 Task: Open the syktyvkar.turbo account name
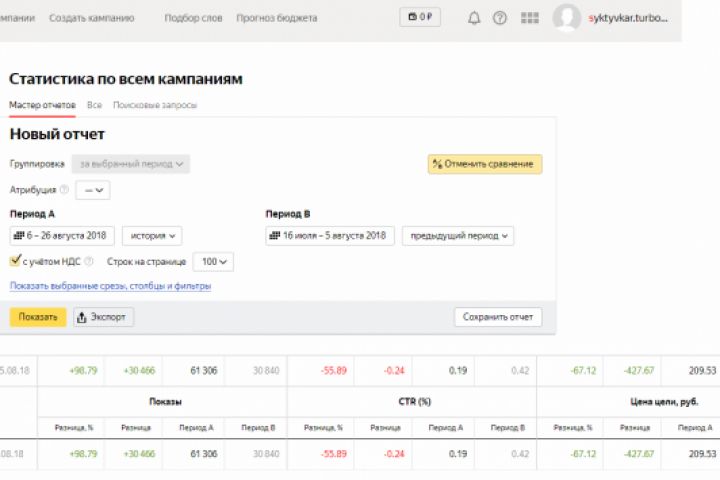tap(628, 18)
